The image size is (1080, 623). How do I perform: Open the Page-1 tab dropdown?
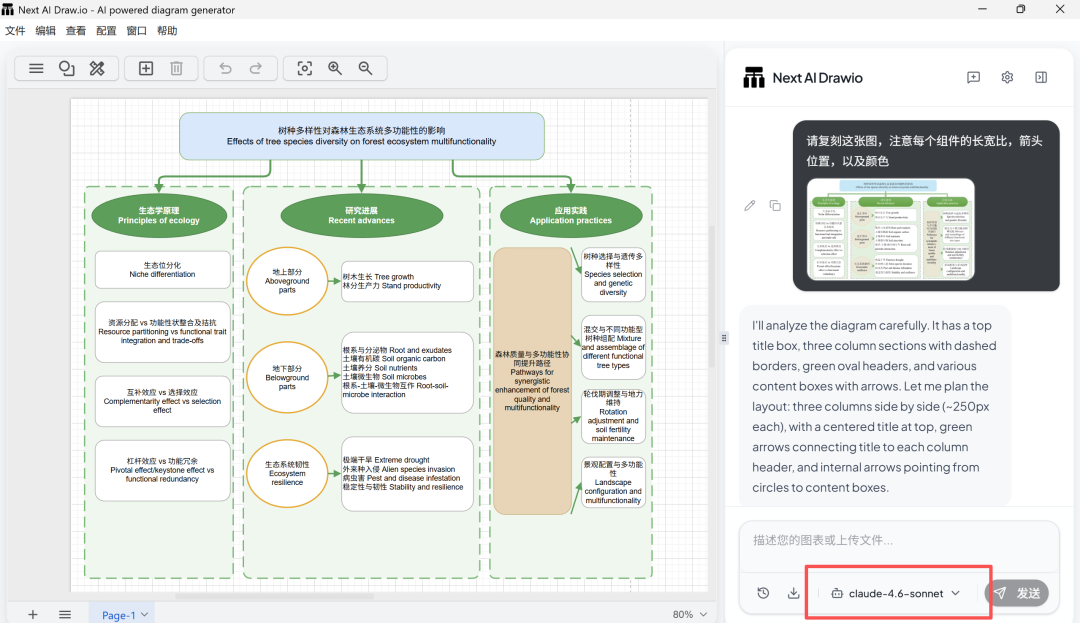[x=125, y=614]
